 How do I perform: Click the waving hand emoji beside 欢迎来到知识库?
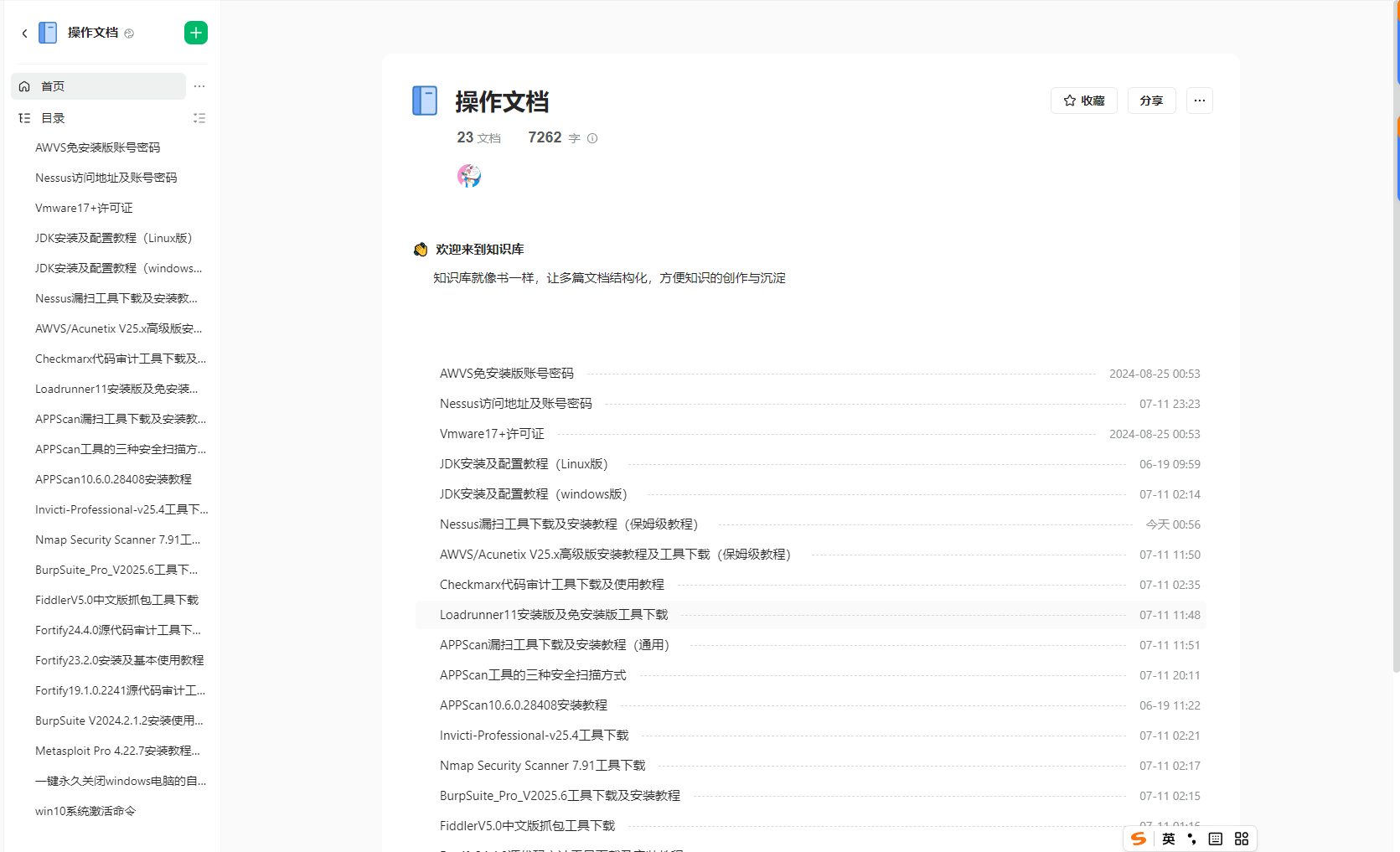(x=421, y=250)
